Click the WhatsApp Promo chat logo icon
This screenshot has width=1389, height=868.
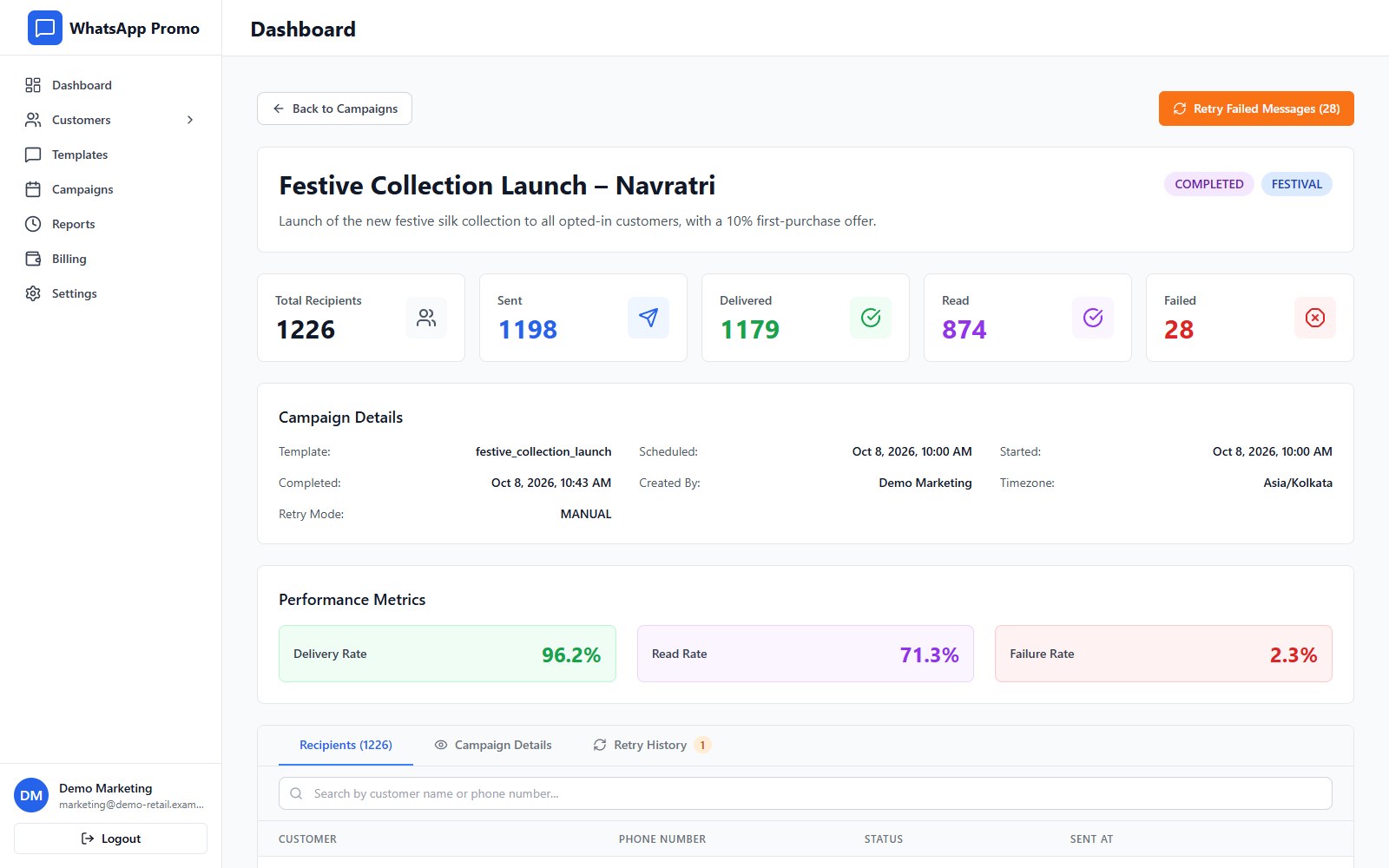click(x=45, y=28)
